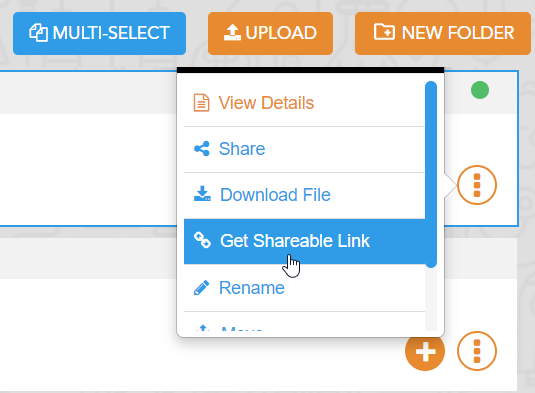Viewport: 535px width, 393px height.
Task: Click the New Folder plus-folder icon
Action: pyautogui.click(x=384, y=32)
